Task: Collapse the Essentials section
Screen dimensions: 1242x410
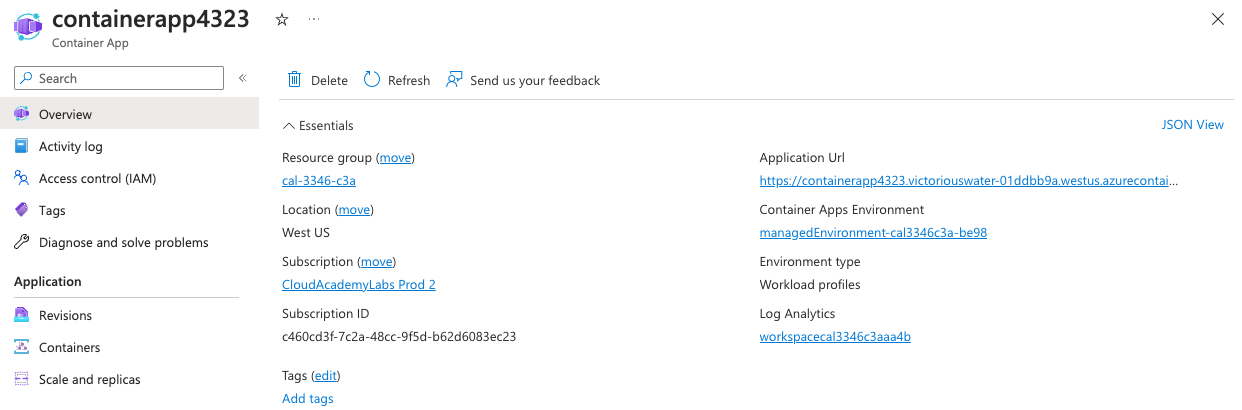Action: 289,126
